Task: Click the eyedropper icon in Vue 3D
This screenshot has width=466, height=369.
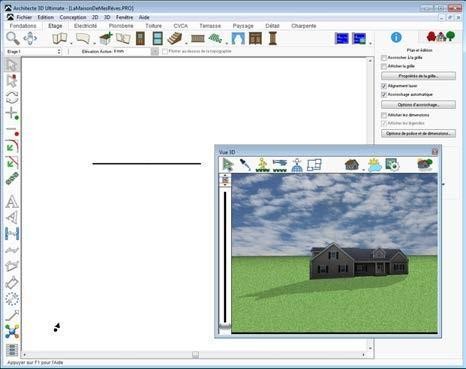Action: click(245, 165)
